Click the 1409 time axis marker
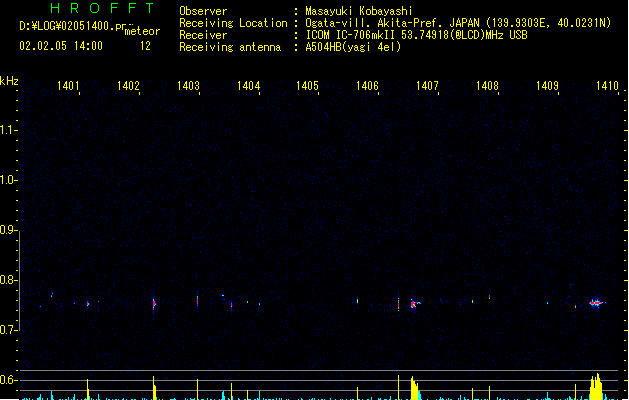 click(547, 86)
